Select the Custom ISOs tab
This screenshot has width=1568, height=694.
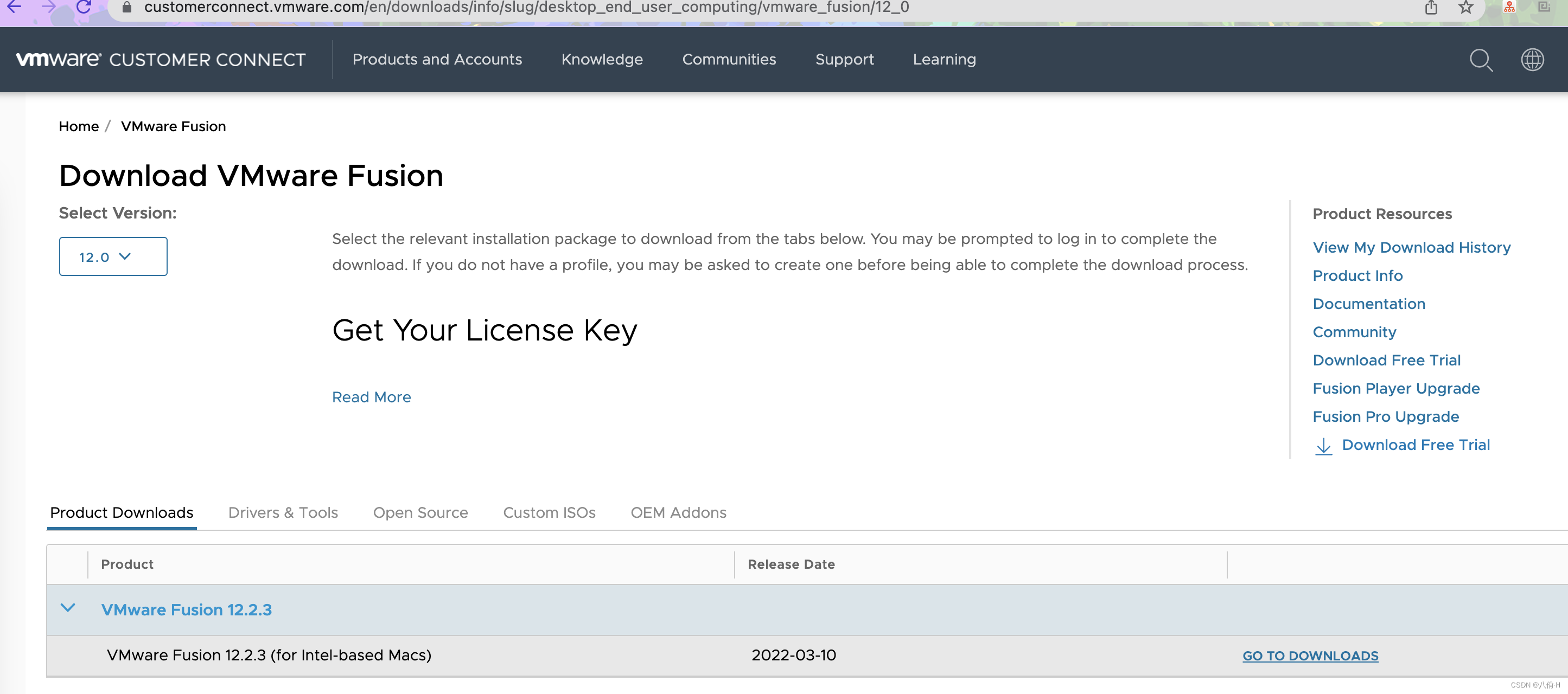tap(549, 513)
